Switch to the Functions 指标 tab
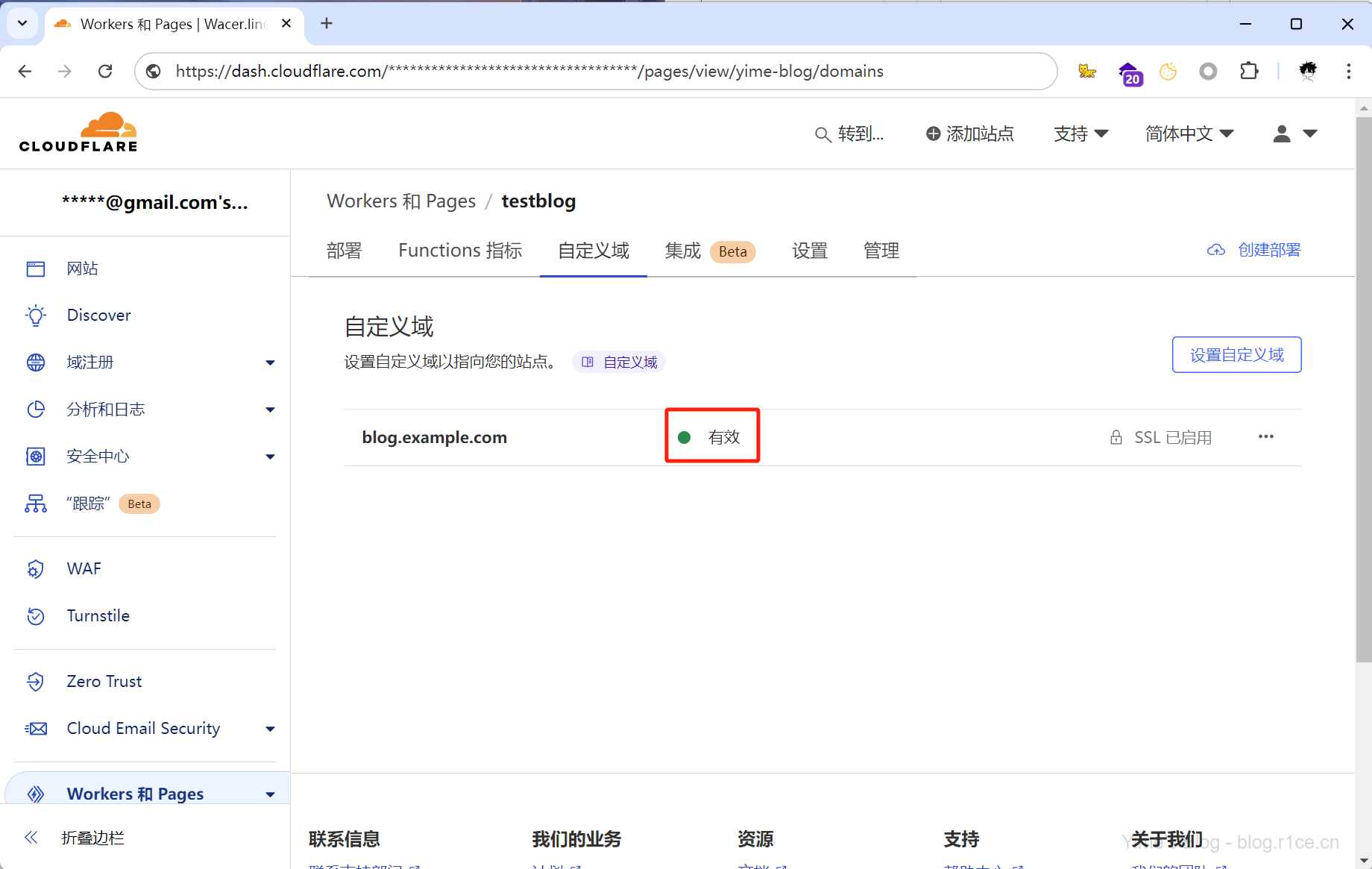The width and height of the screenshot is (1372, 869). [x=459, y=251]
